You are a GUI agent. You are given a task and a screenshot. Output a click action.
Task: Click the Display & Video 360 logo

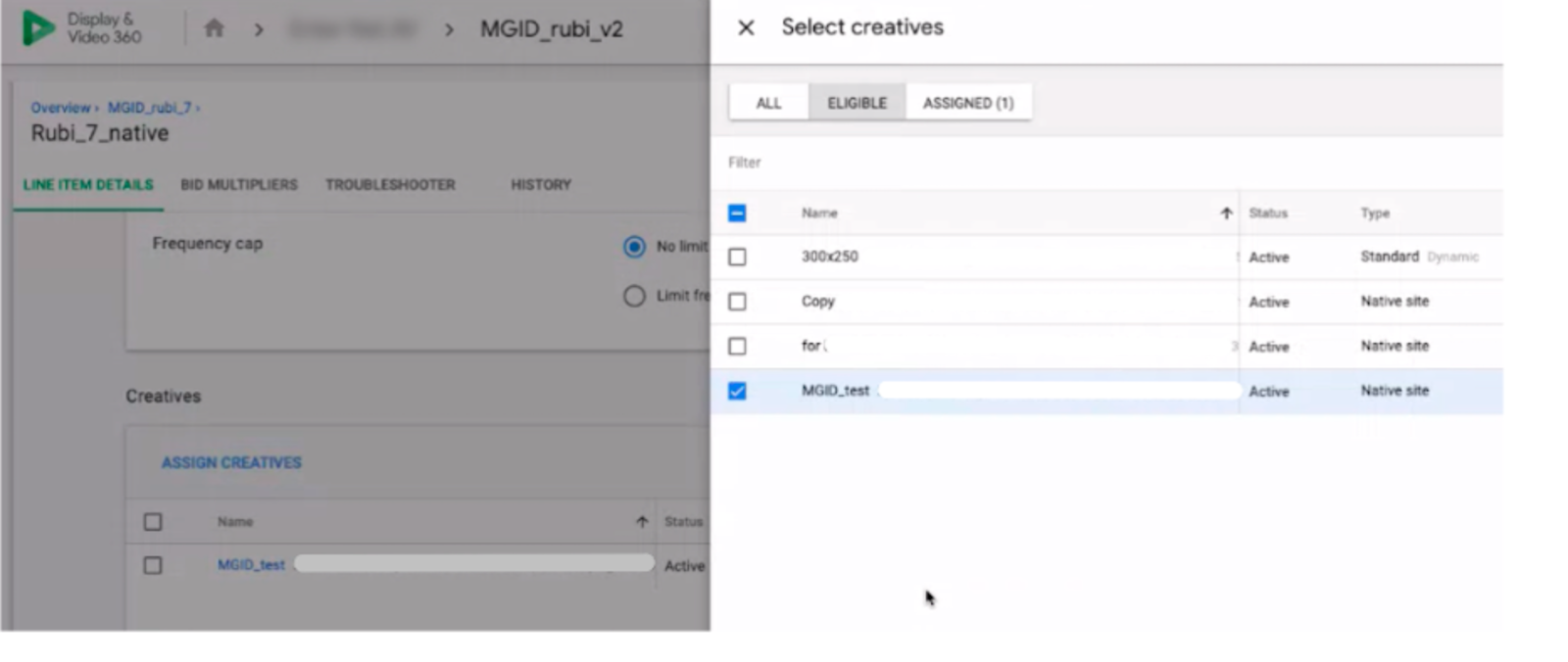[x=39, y=28]
